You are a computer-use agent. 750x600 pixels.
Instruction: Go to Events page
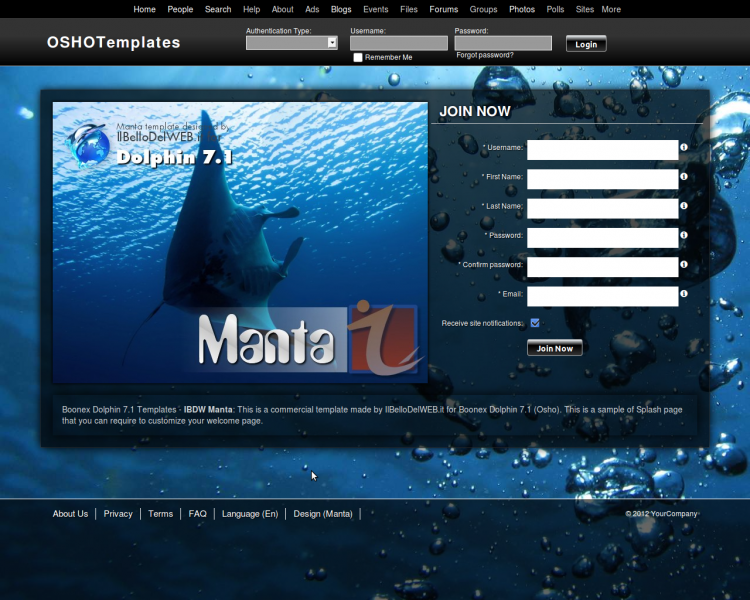pyautogui.click(x=376, y=9)
